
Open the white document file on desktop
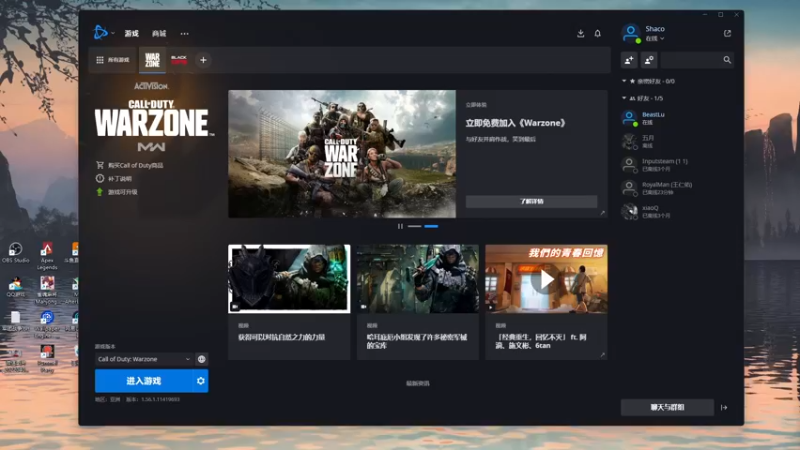pyautogui.click(x=15, y=321)
